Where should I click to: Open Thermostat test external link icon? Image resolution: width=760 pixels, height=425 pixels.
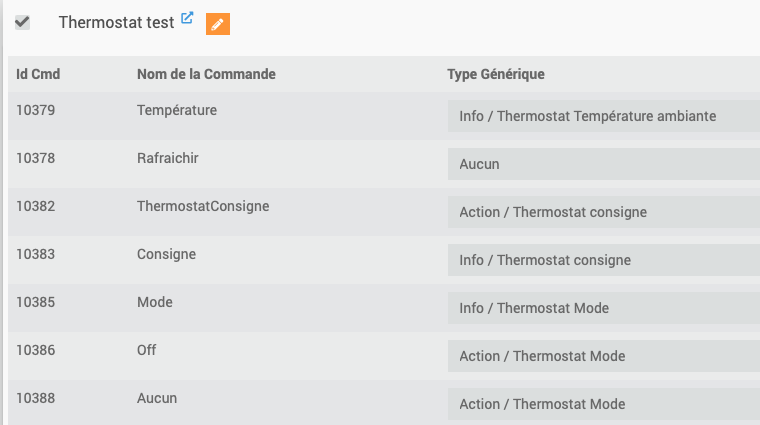pyautogui.click(x=187, y=18)
